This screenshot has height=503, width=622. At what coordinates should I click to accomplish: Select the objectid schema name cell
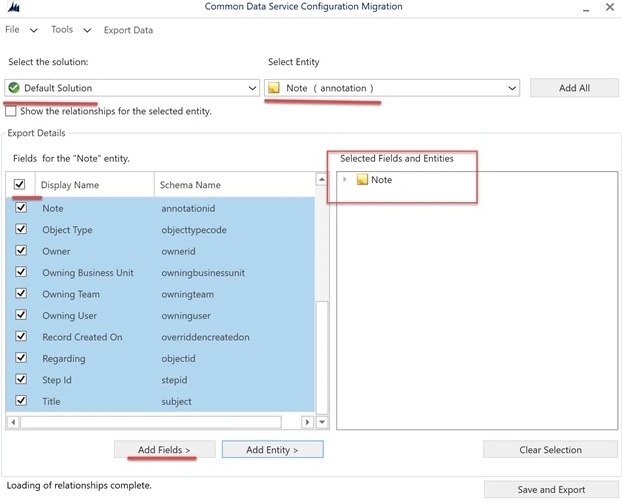coord(178,358)
